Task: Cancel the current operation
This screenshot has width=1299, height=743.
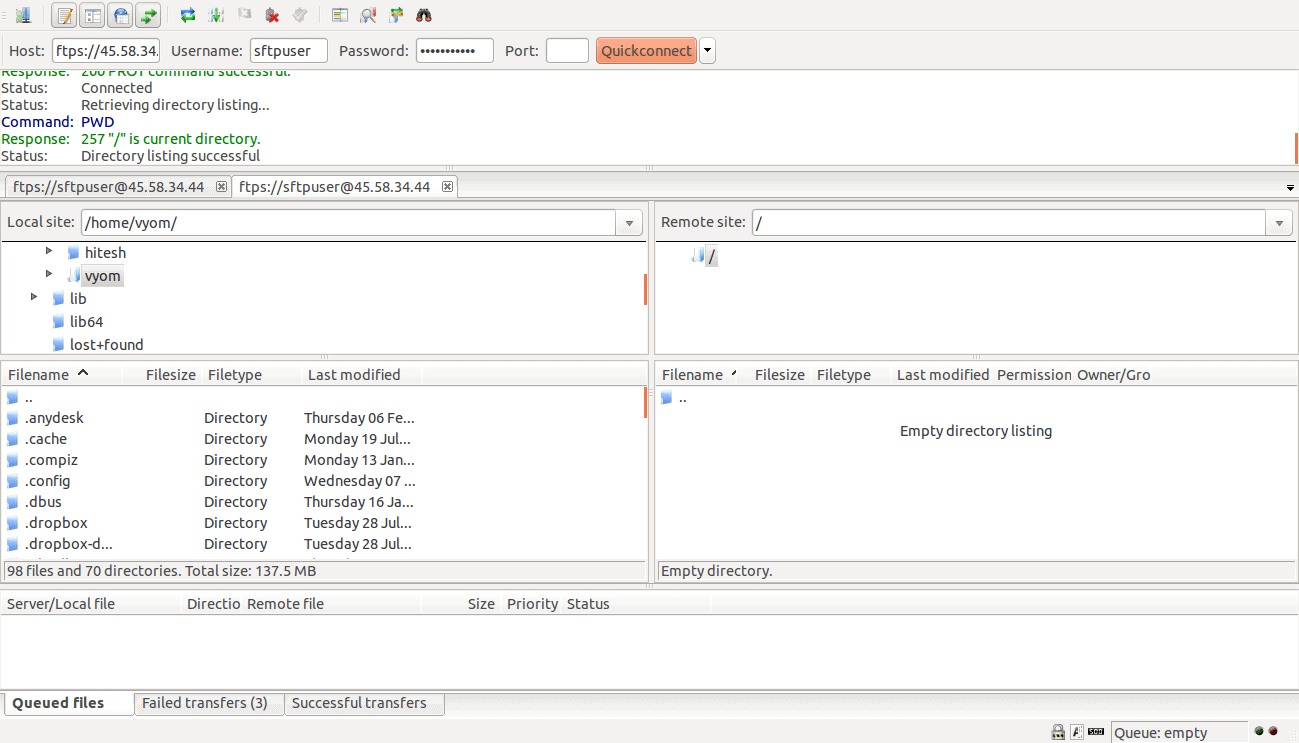Action: (x=244, y=15)
